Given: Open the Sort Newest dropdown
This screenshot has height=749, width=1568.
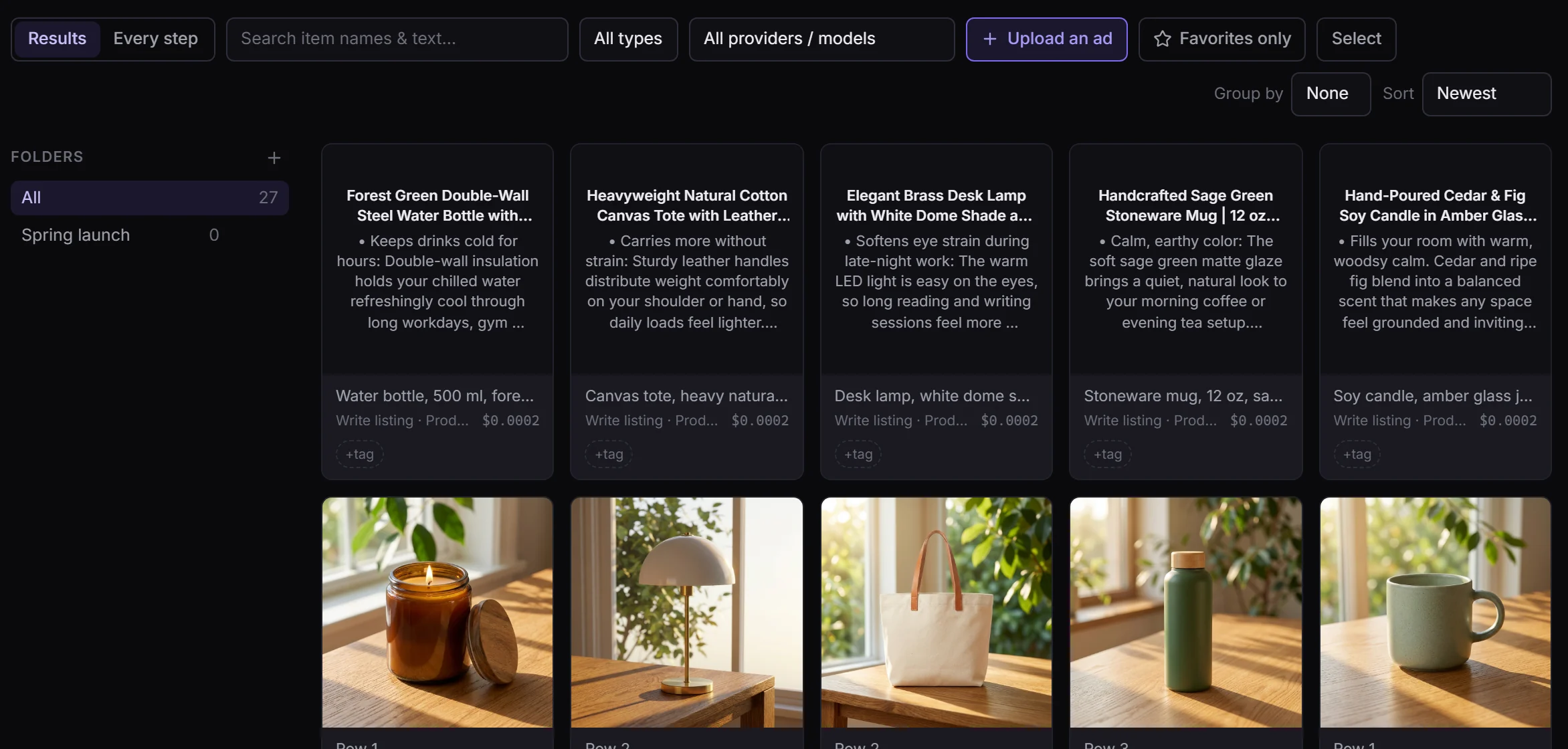Looking at the screenshot, I should click(x=1486, y=94).
